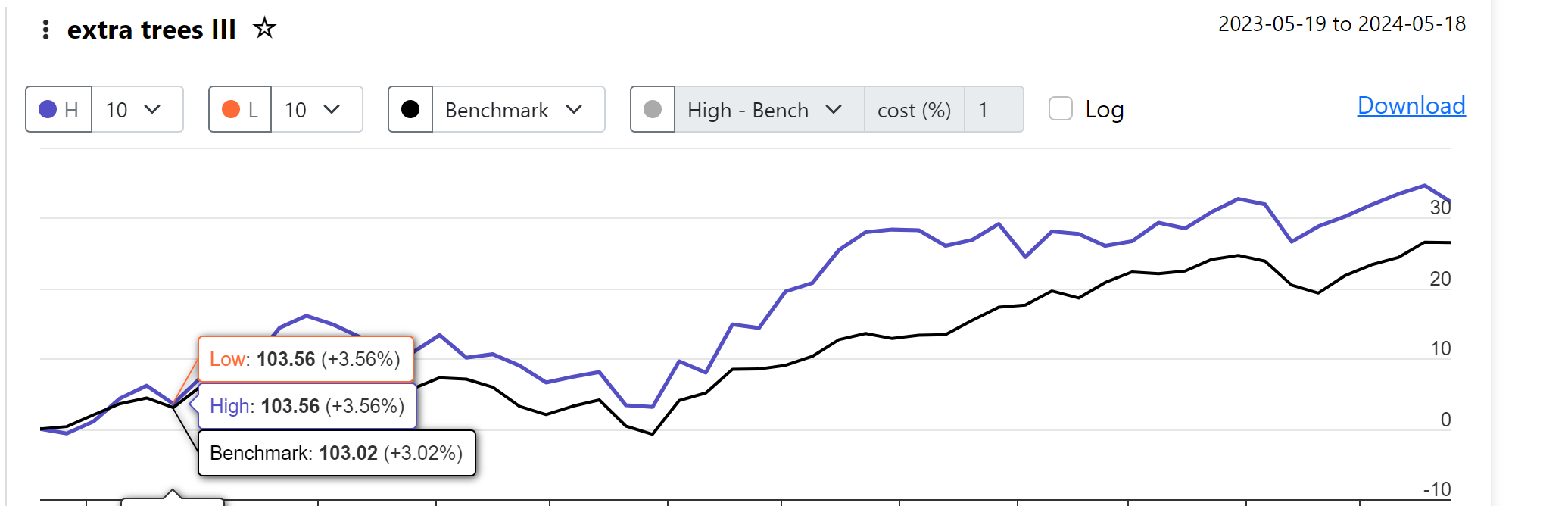Click the cost (%) input field

tap(994, 110)
